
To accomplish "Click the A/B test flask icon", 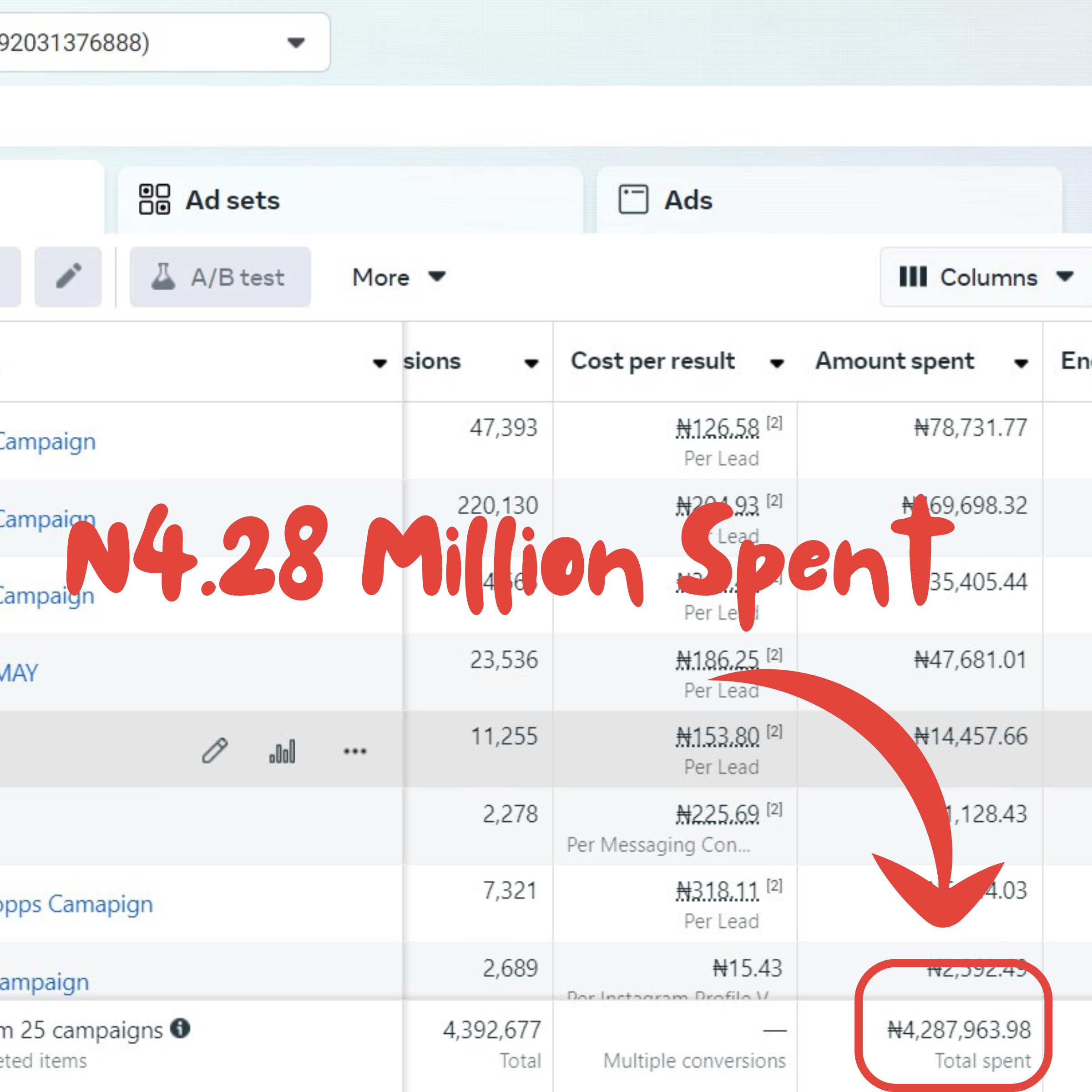I will tap(163, 276).
